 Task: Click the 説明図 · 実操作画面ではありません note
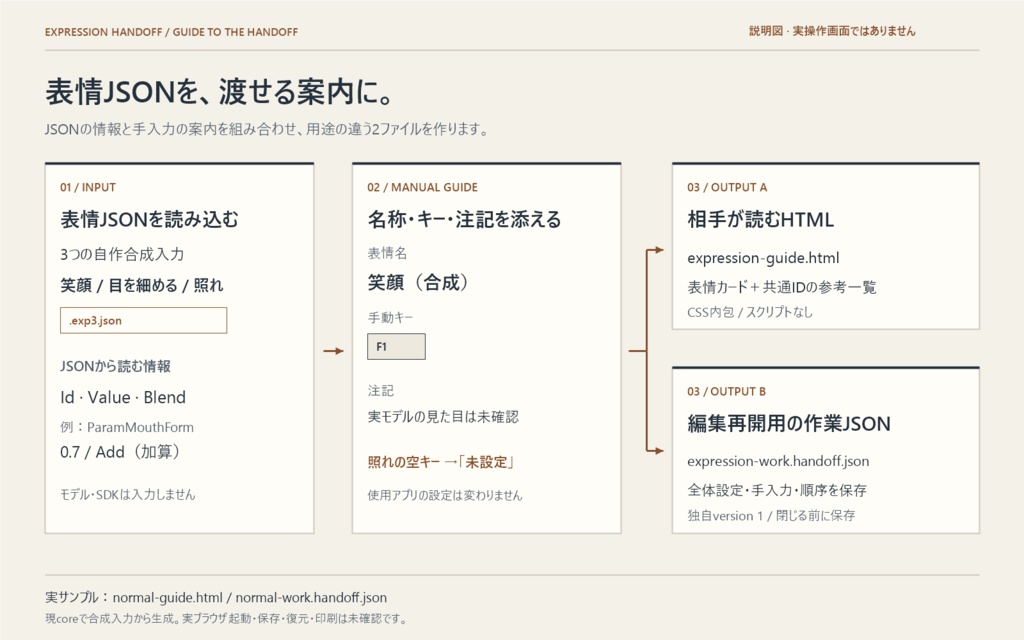[x=832, y=31]
